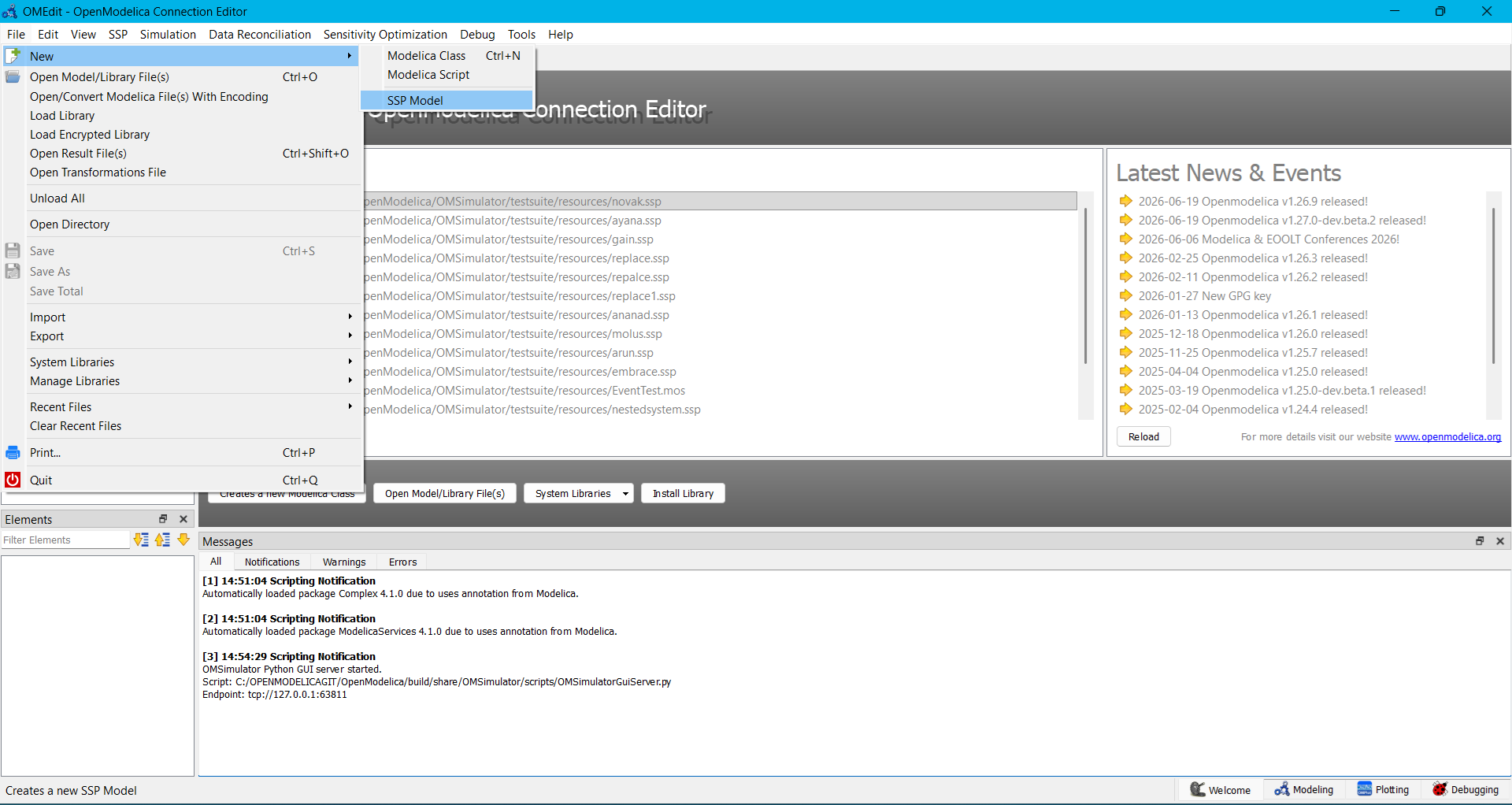Expand the Manage Libraries submenu arrow
The image size is (1512, 805).
click(x=350, y=380)
